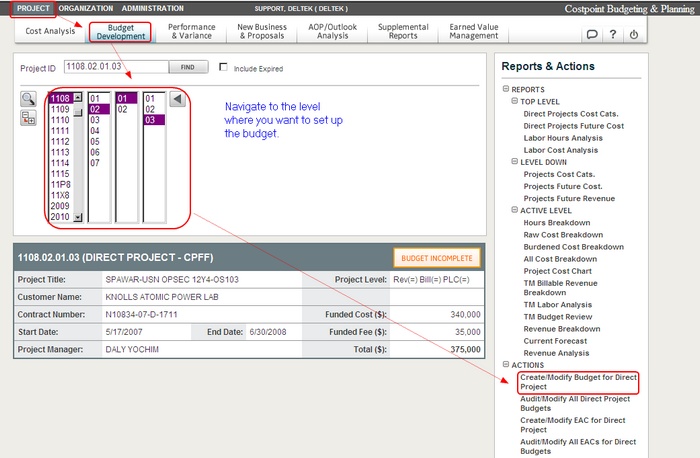Collapse the ACTIONS section

[507, 365]
